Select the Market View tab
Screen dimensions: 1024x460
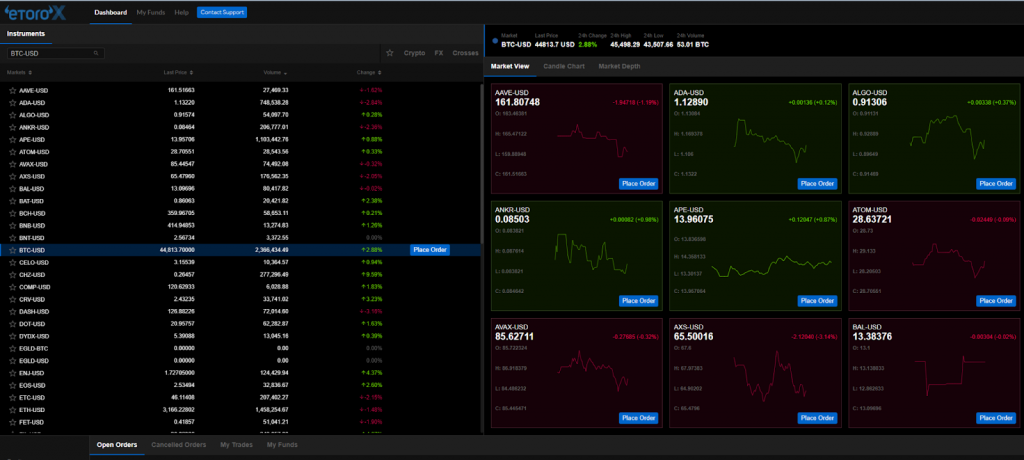[x=510, y=67]
